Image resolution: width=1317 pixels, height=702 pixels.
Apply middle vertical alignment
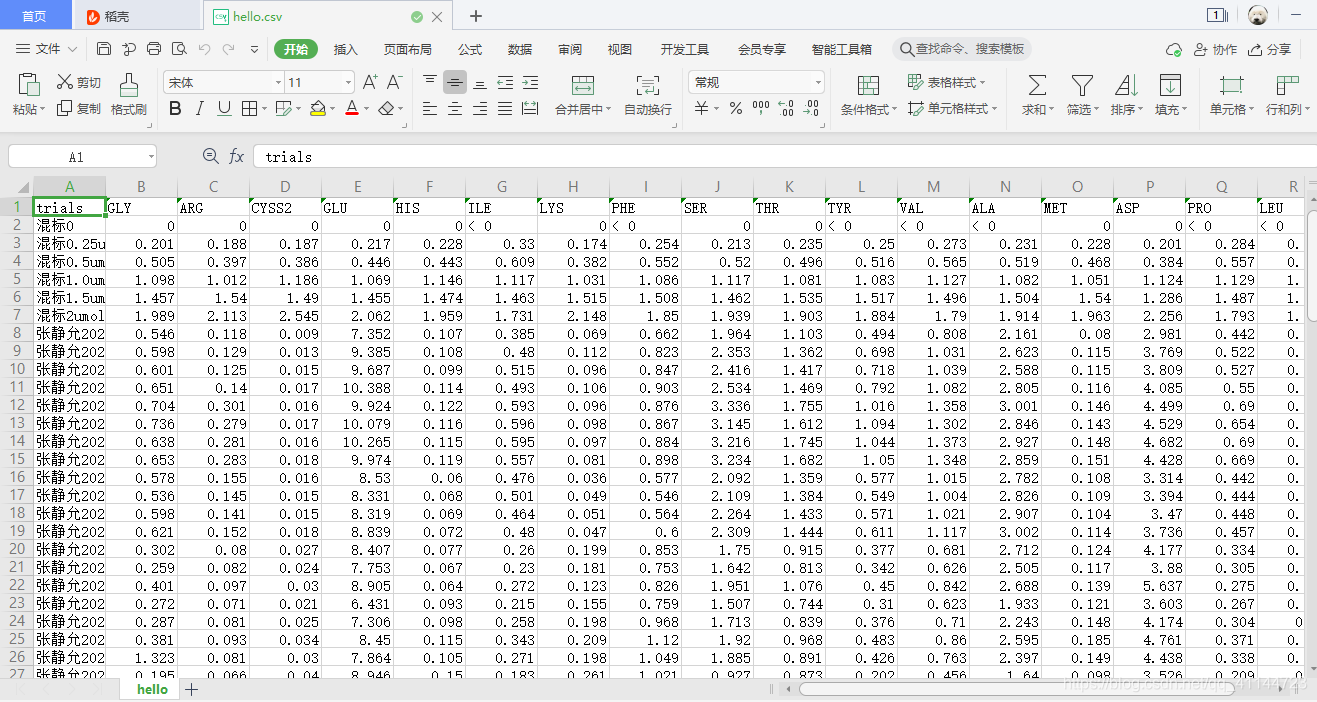click(455, 82)
